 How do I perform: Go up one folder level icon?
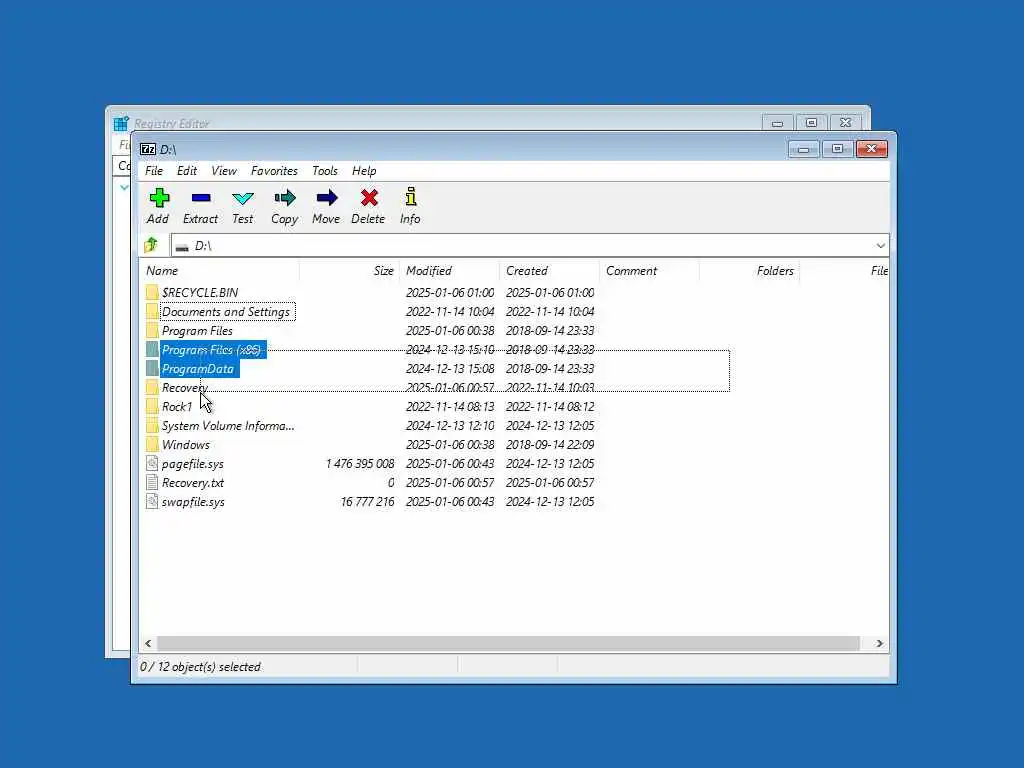151,245
